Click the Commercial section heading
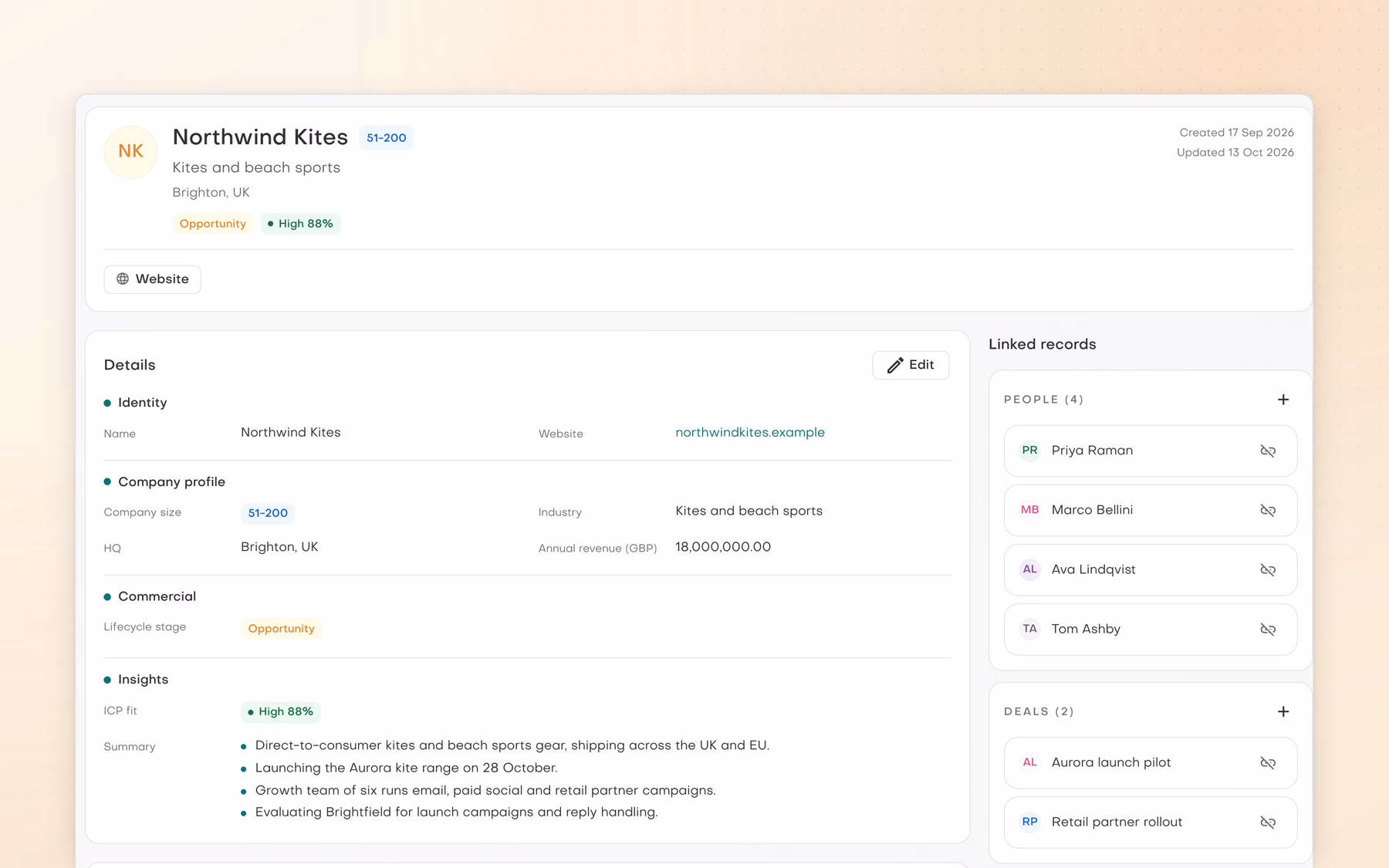 pyautogui.click(x=157, y=596)
